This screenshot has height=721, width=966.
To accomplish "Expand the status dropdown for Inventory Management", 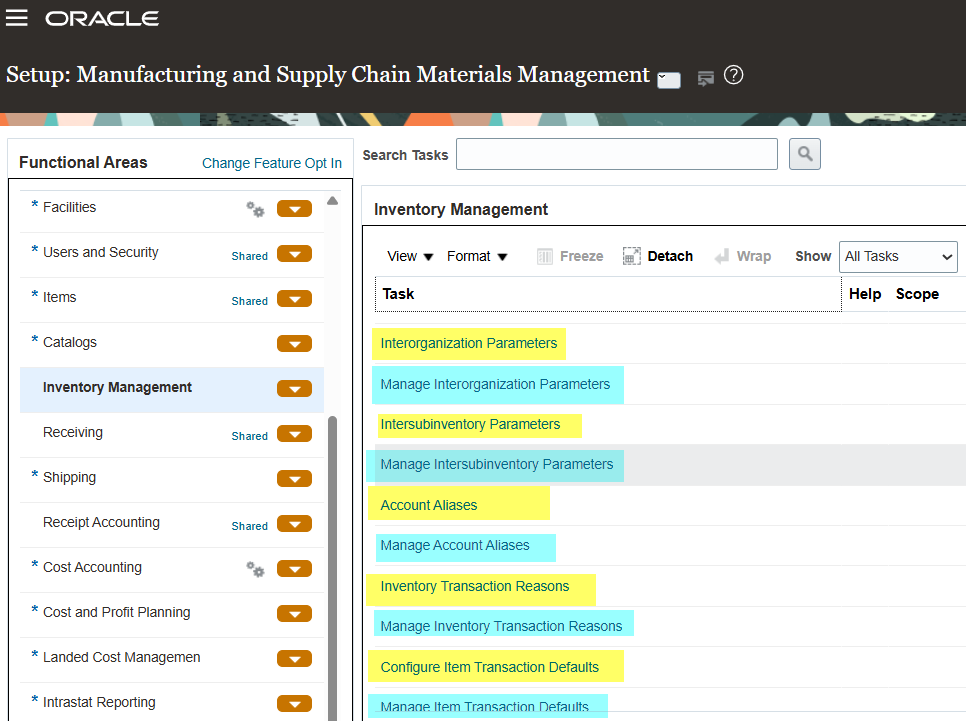I will 294,389.
